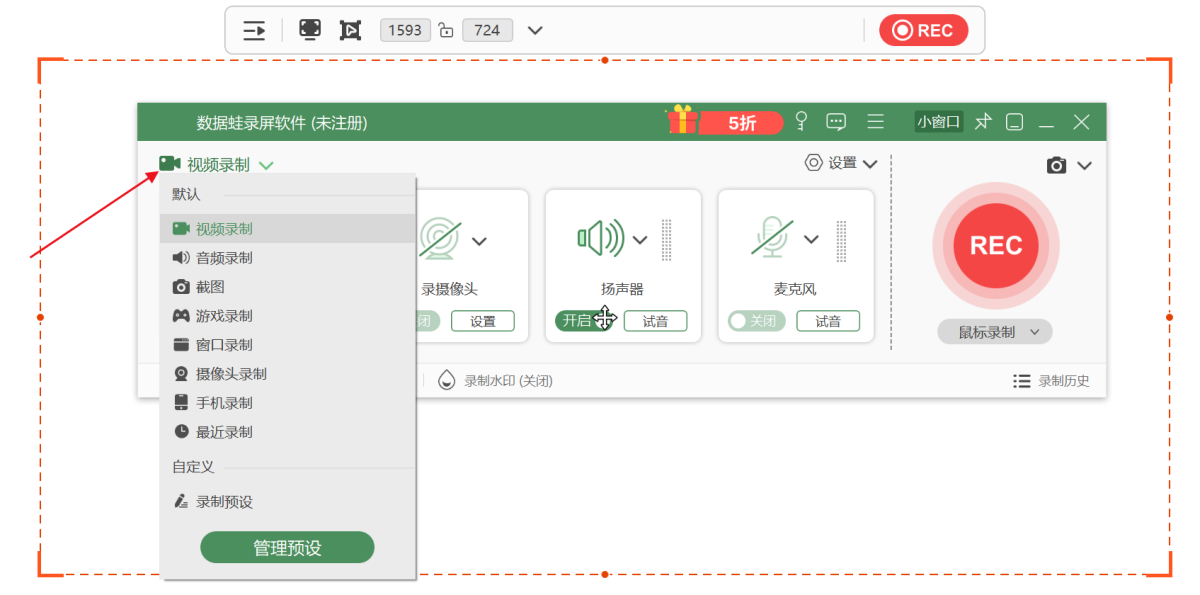Open 录制水印 (关闭) watermark setting
The height and width of the screenshot is (595, 1200).
point(496,381)
